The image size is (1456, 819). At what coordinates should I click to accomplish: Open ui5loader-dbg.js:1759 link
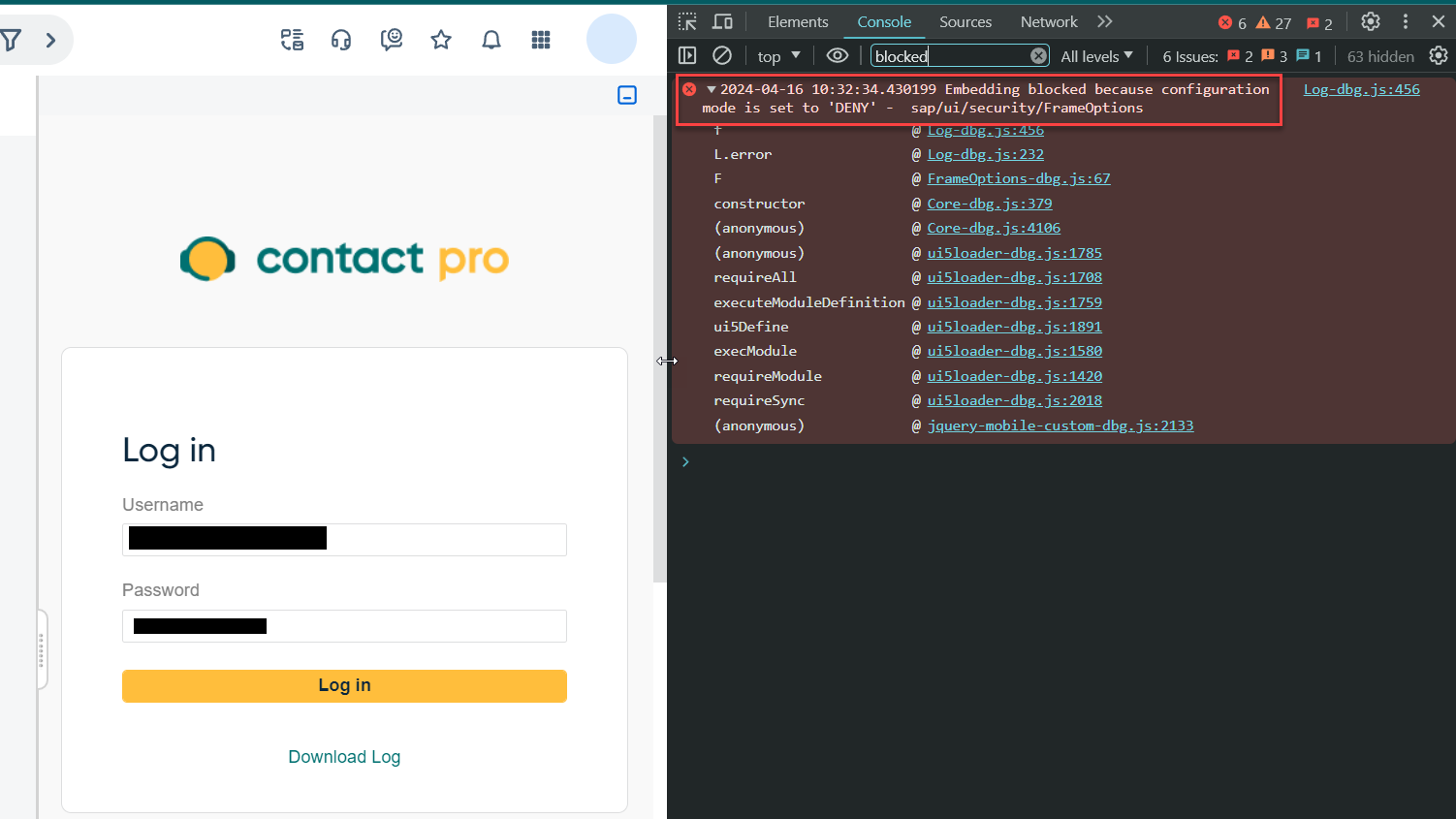[1014, 302]
